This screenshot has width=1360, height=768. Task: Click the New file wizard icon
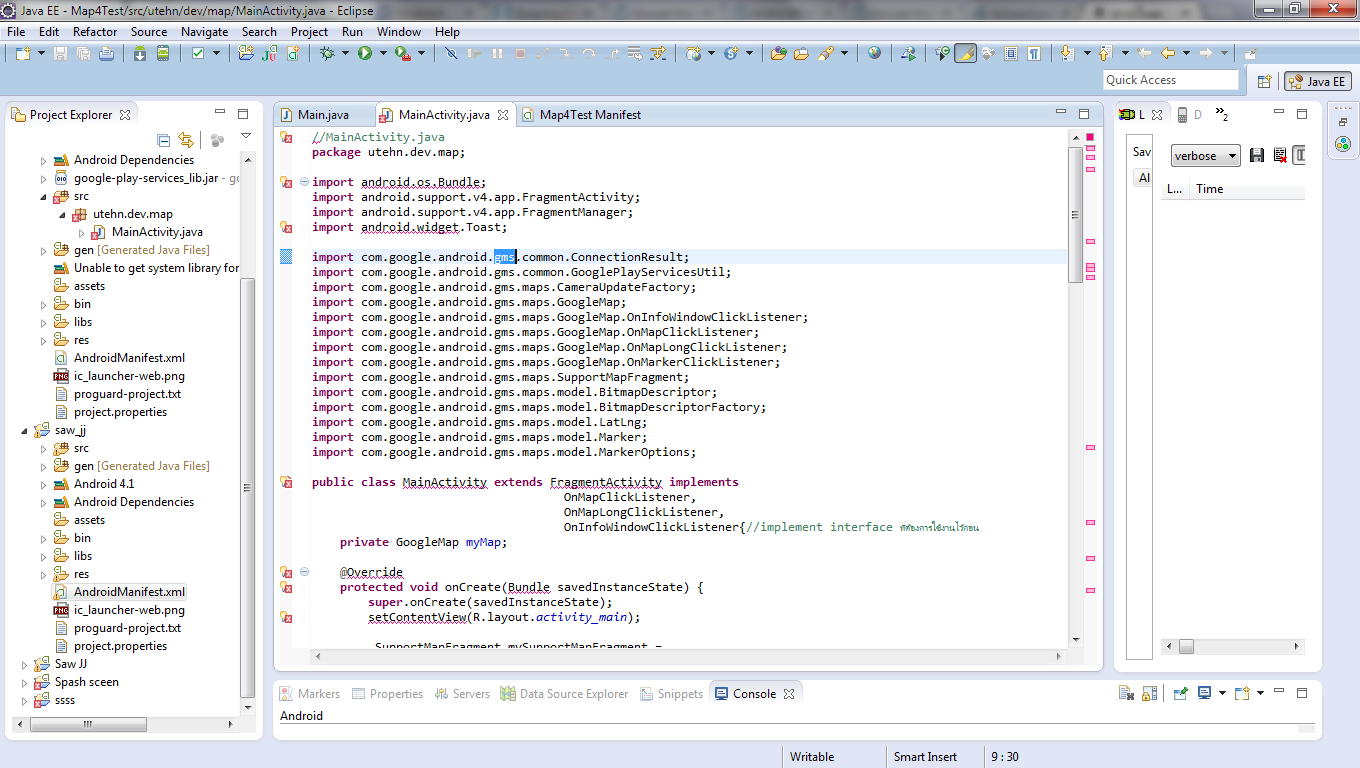tap(23, 53)
